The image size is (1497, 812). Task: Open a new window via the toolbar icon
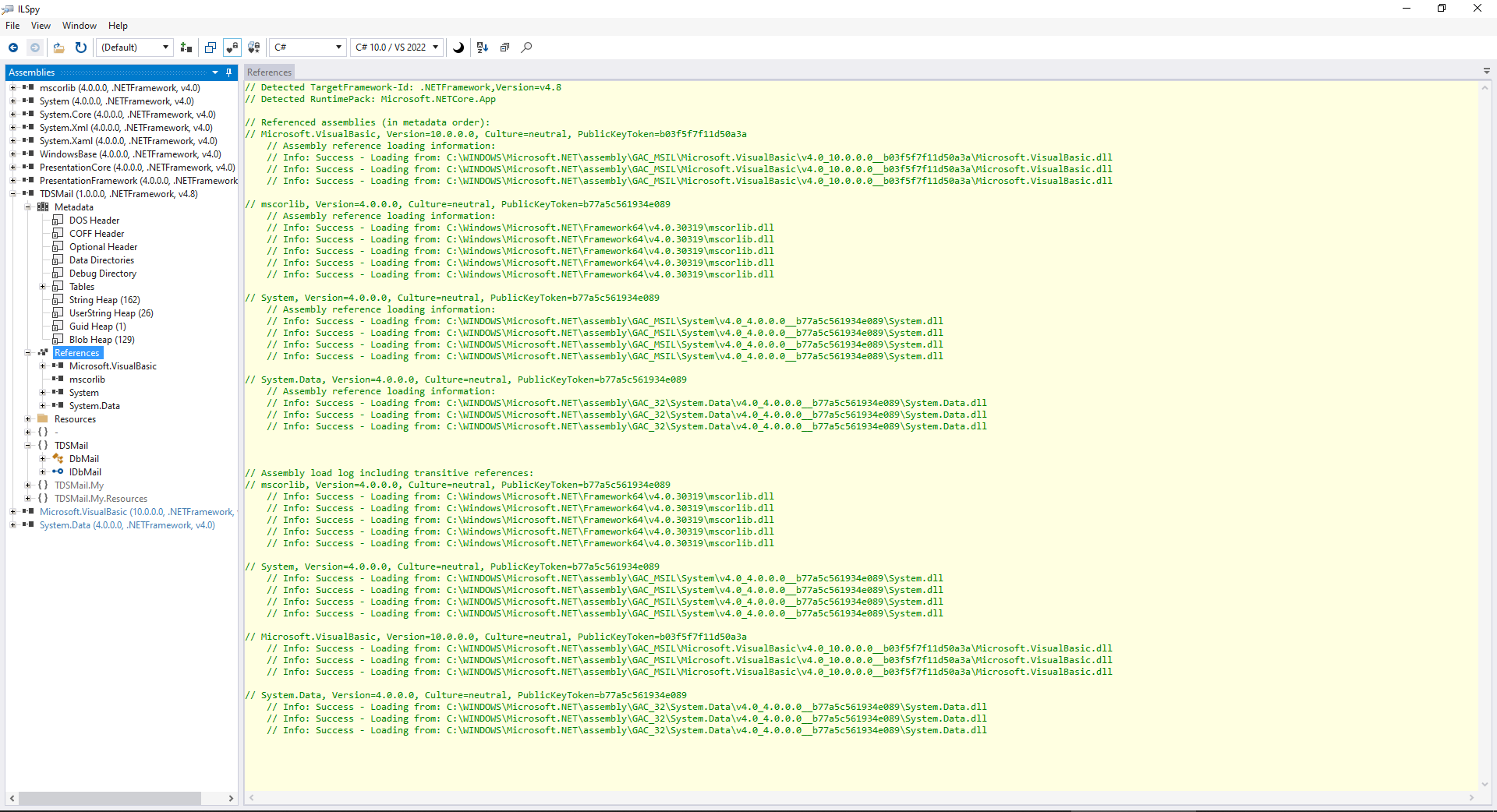pyautogui.click(x=211, y=48)
